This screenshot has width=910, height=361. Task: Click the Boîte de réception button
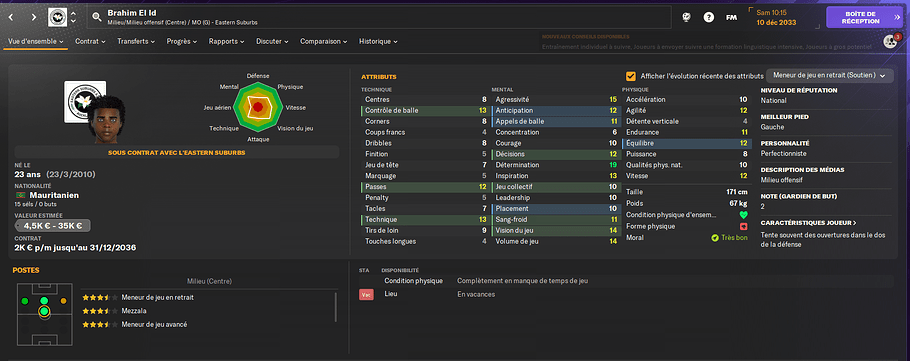pos(865,17)
